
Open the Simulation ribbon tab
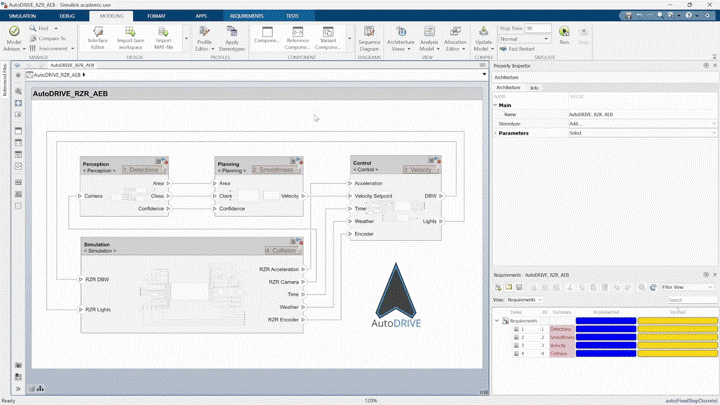pos(22,16)
